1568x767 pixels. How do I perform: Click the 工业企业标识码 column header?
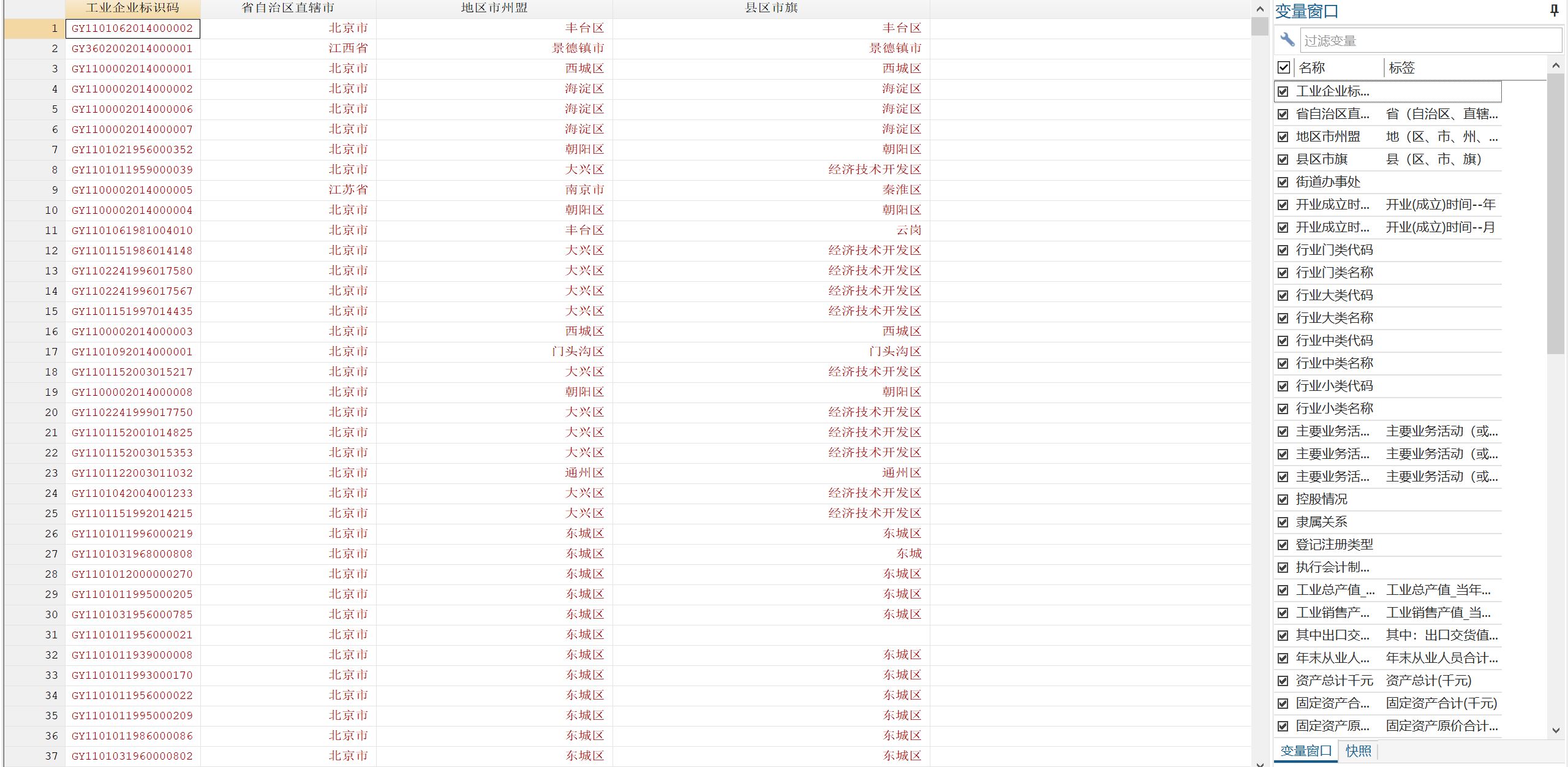click(132, 8)
